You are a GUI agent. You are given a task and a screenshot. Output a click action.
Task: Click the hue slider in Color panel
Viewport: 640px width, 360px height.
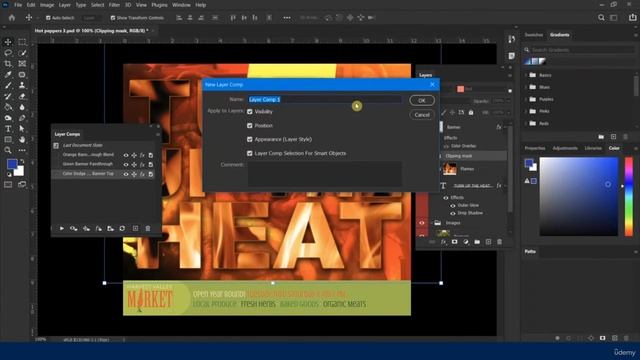[x=629, y=196]
